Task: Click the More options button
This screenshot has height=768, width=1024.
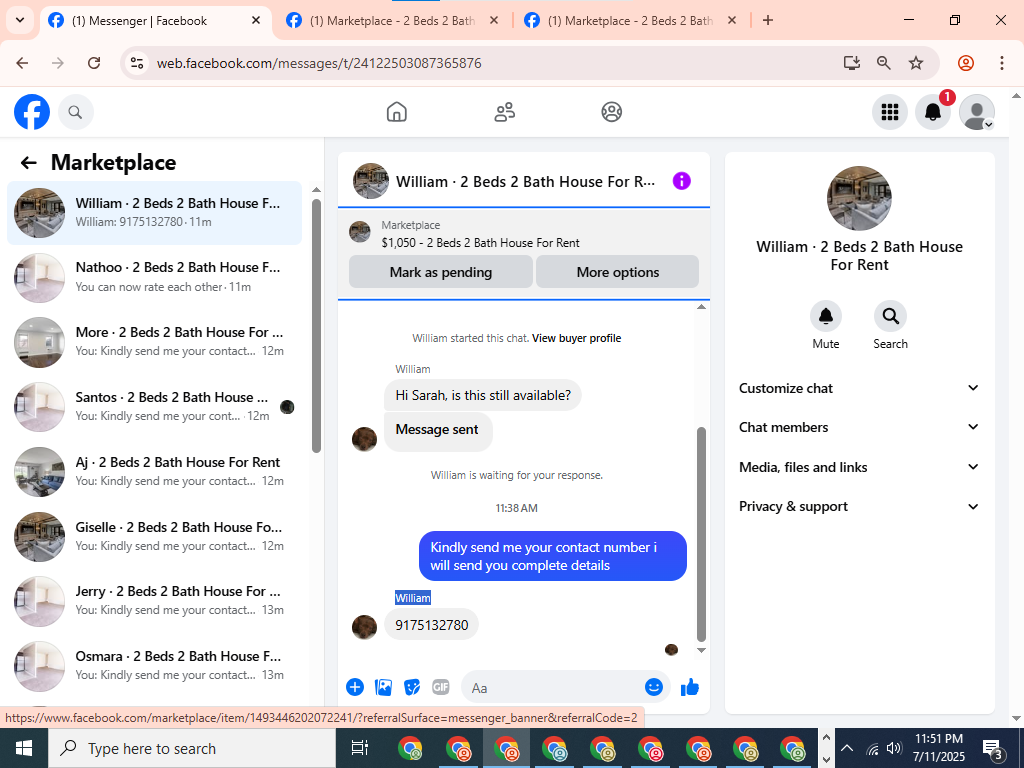Action: [x=617, y=272]
